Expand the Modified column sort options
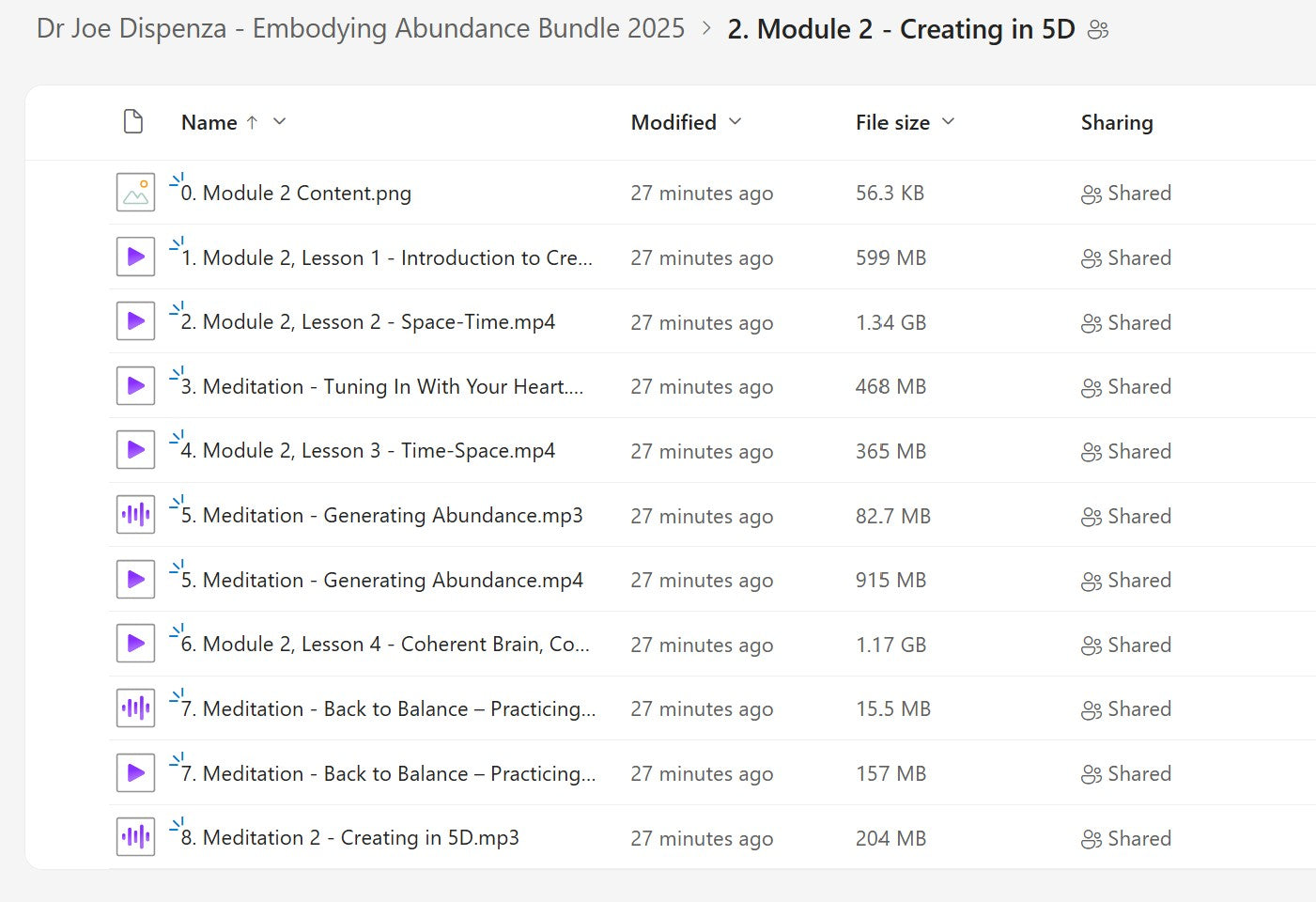 pyautogui.click(x=735, y=122)
